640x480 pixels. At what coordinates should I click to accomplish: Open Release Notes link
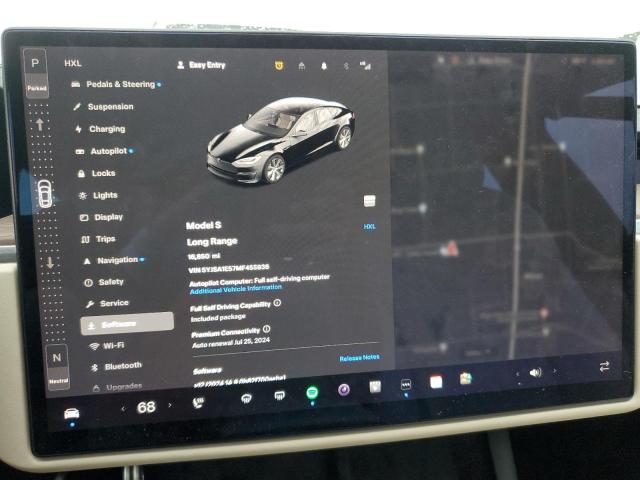point(359,358)
